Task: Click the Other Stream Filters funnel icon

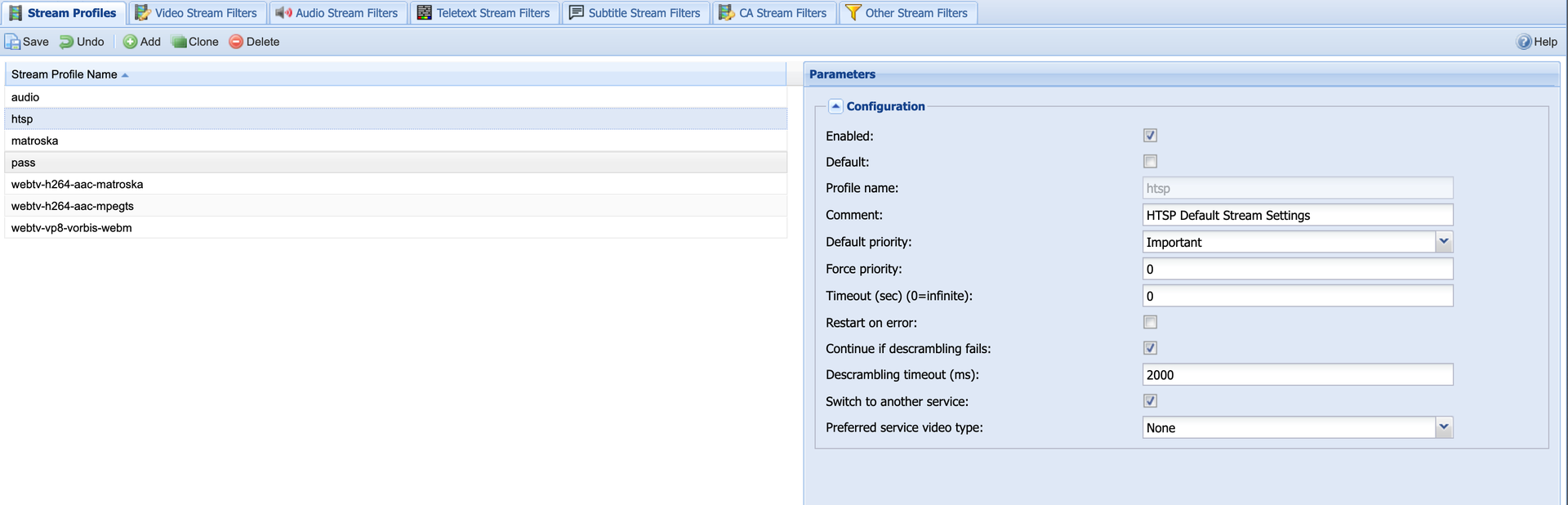Action: click(853, 13)
